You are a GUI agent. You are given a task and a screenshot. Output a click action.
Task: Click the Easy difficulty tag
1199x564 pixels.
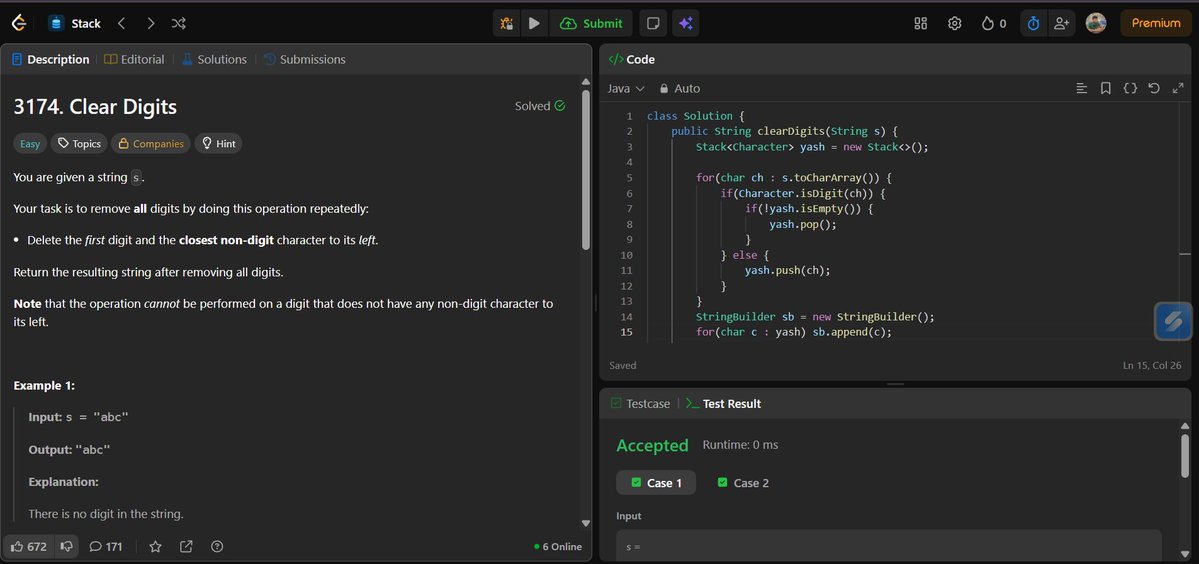[30, 144]
